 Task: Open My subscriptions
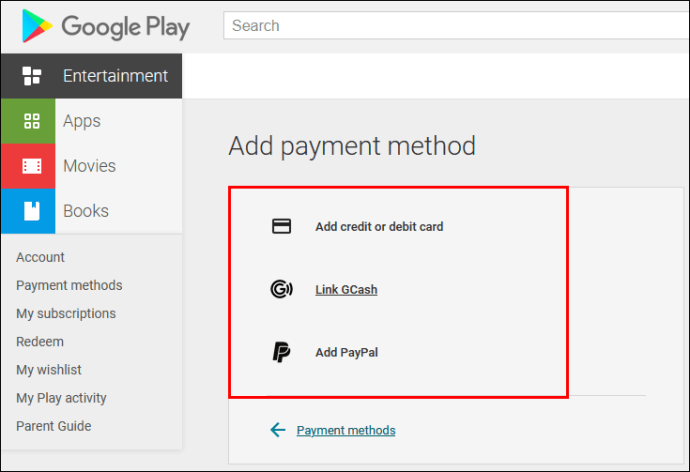tap(66, 313)
